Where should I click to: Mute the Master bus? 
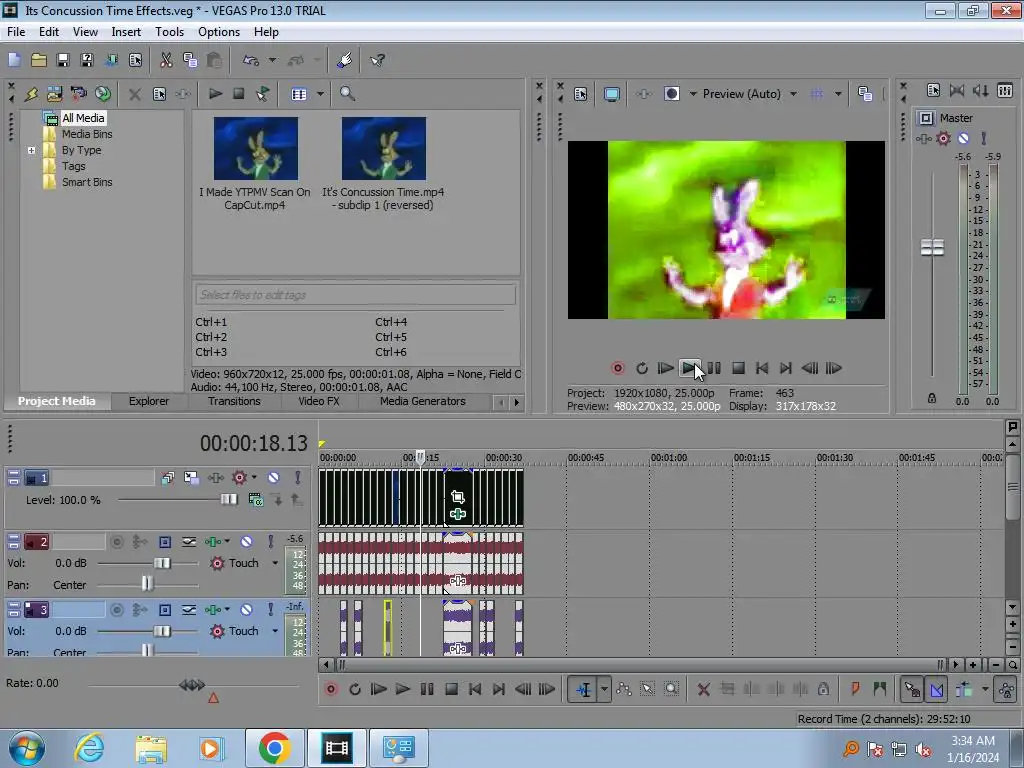[x=963, y=138]
